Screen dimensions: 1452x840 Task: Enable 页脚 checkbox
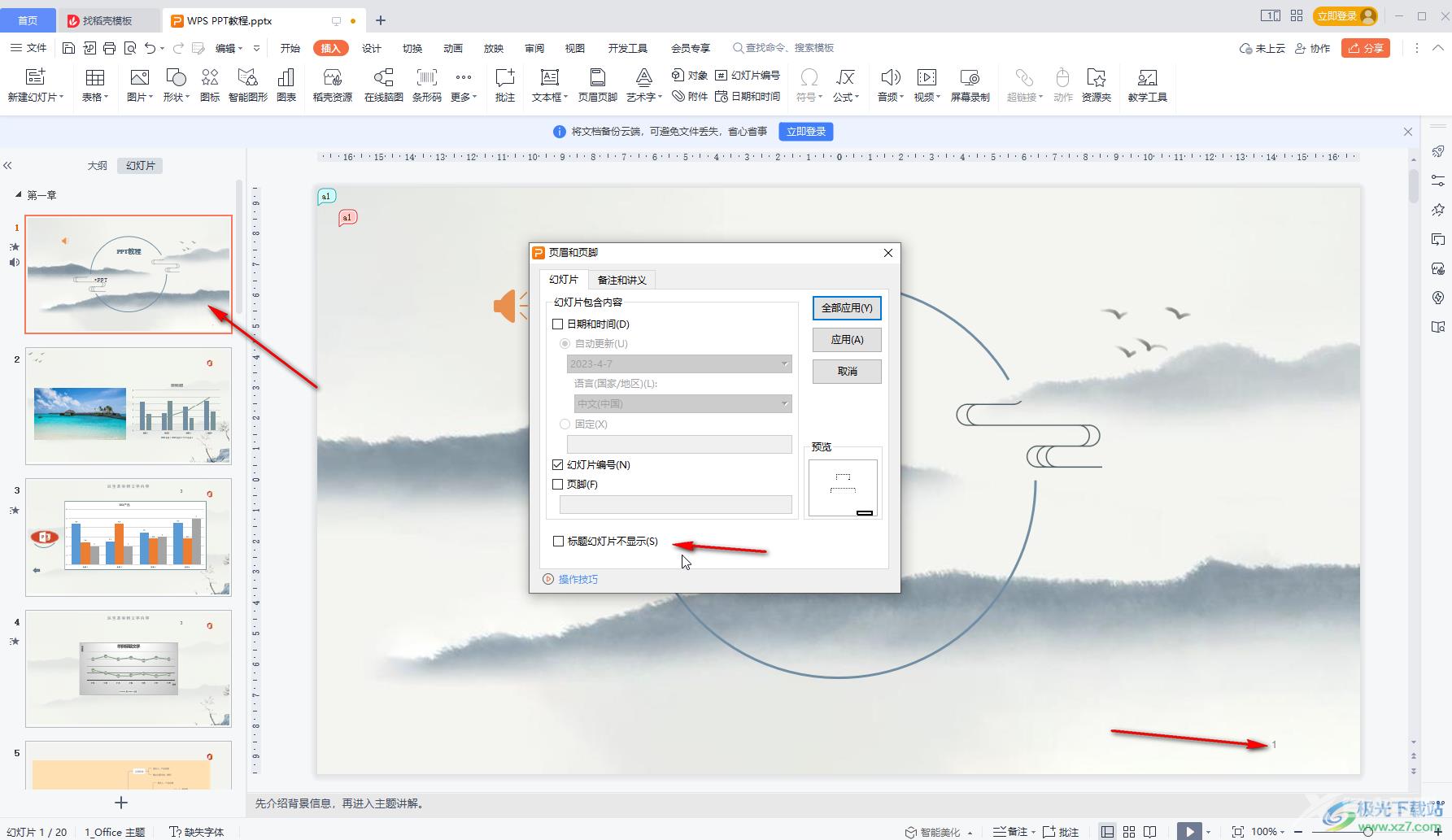coord(558,484)
